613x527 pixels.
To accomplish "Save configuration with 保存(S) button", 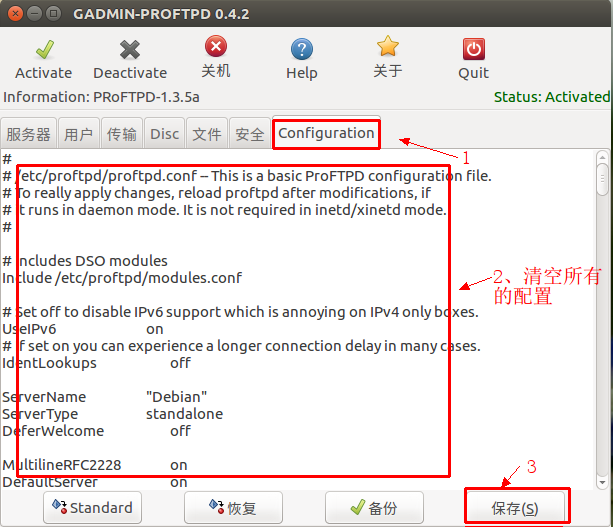I will pos(515,508).
